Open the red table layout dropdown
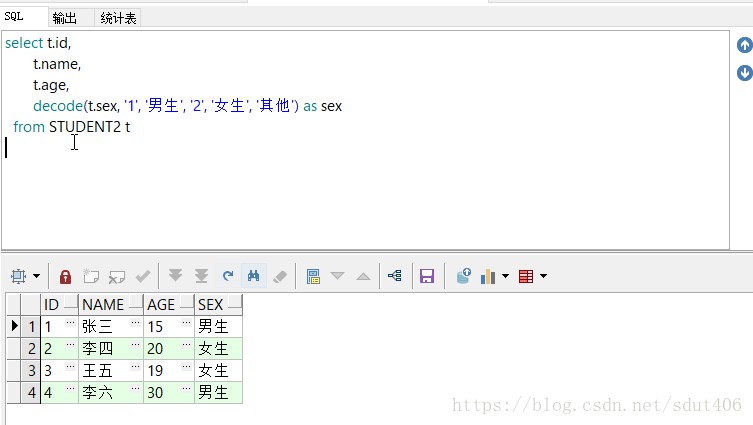 click(x=543, y=276)
